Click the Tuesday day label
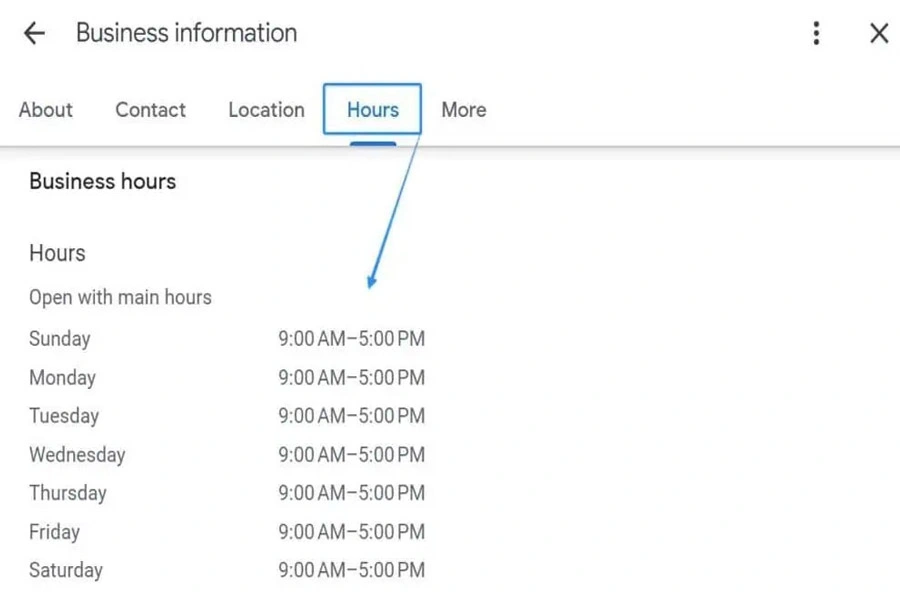This screenshot has width=900, height=600. 64,416
